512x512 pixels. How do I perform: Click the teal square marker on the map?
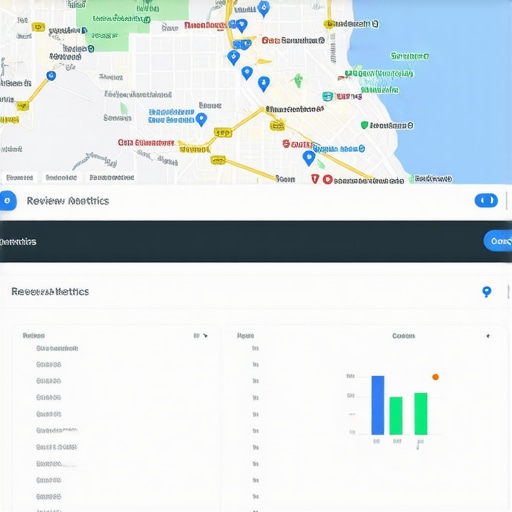tap(327, 97)
